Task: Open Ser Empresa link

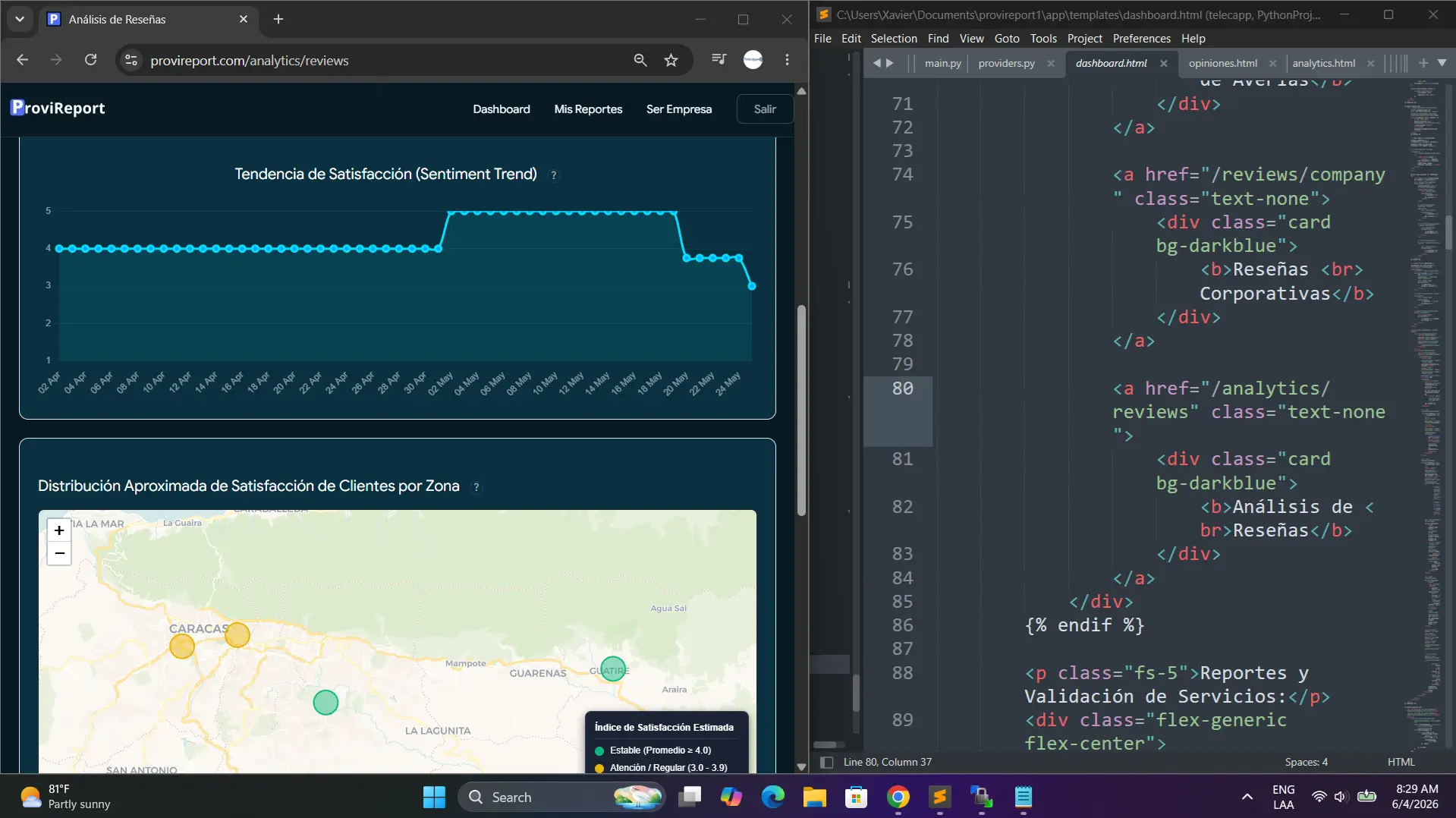Action: (678, 109)
